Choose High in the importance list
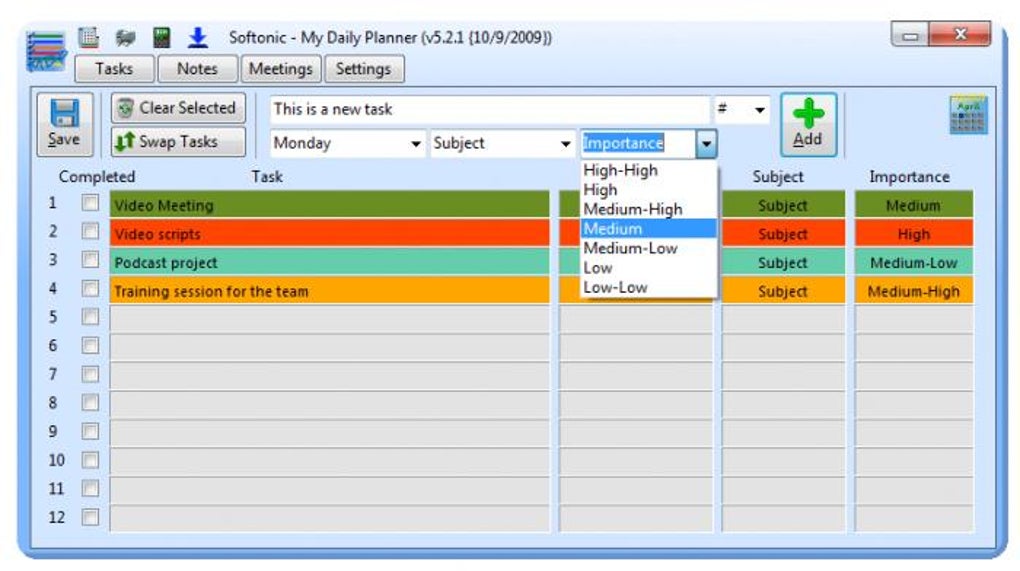This screenshot has width=1020, height=571. 649,190
